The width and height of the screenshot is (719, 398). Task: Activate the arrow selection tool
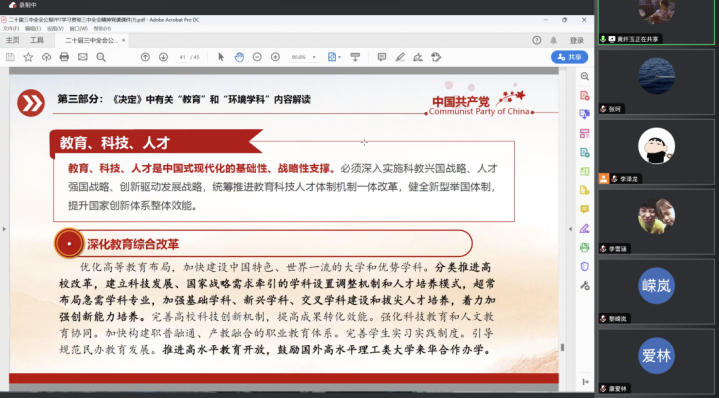pos(221,57)
